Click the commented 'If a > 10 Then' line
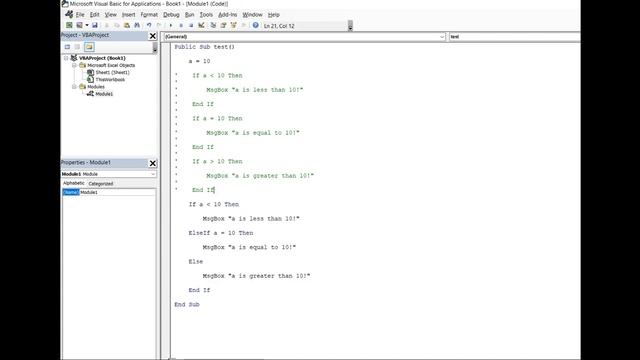 click(x=217, y=162)
